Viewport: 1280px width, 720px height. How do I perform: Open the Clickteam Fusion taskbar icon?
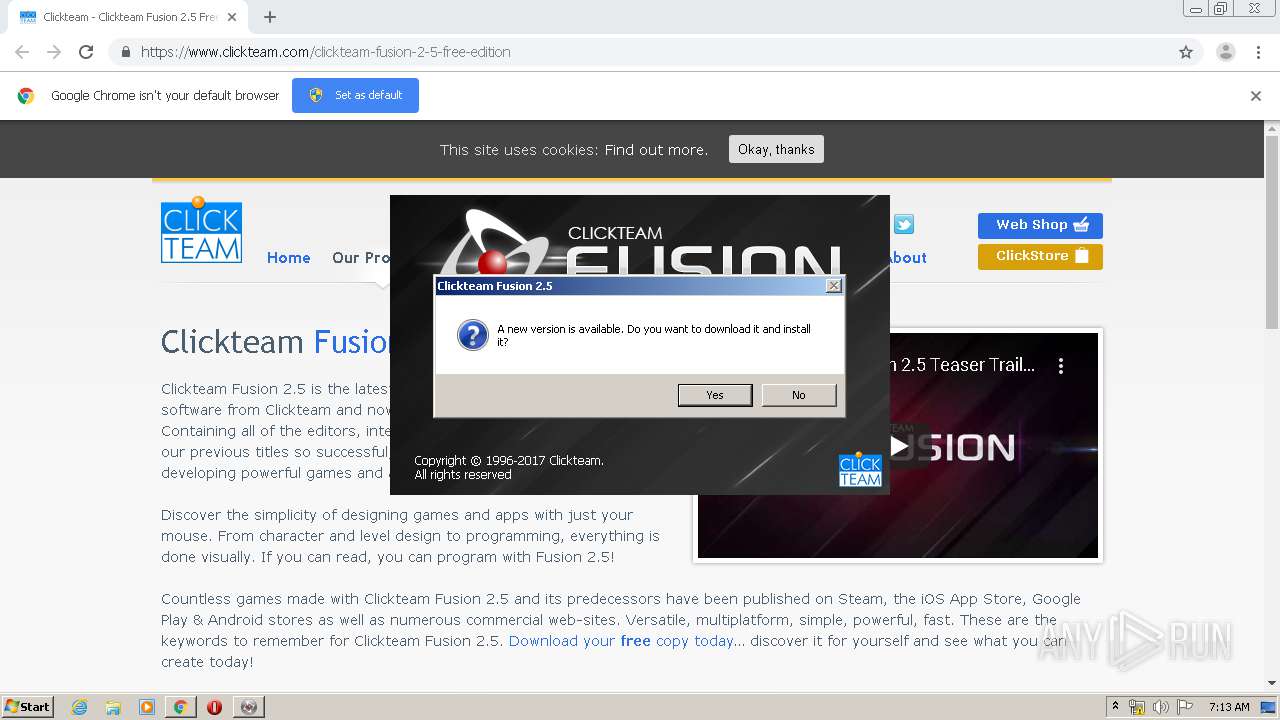point(248,707)
